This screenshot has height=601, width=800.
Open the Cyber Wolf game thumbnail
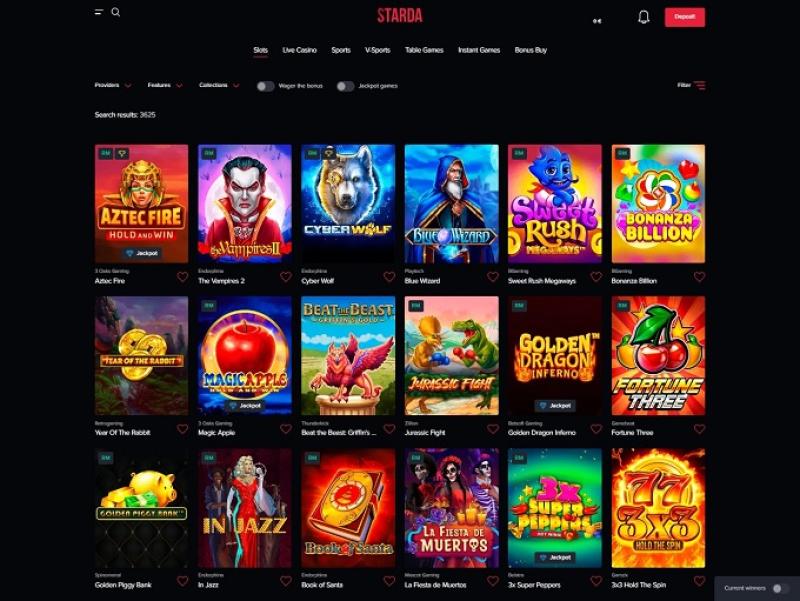[x=348, y=204]
